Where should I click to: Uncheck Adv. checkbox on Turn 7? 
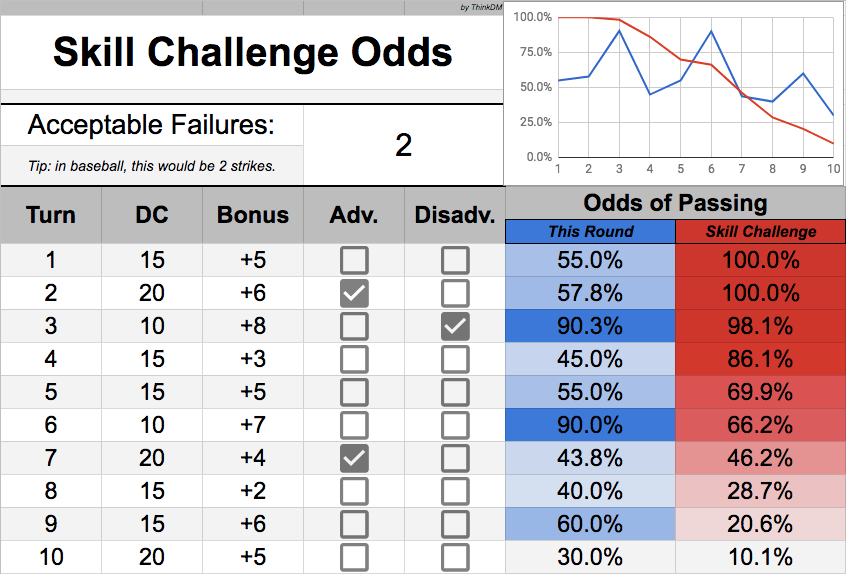(x=354, y=458)
